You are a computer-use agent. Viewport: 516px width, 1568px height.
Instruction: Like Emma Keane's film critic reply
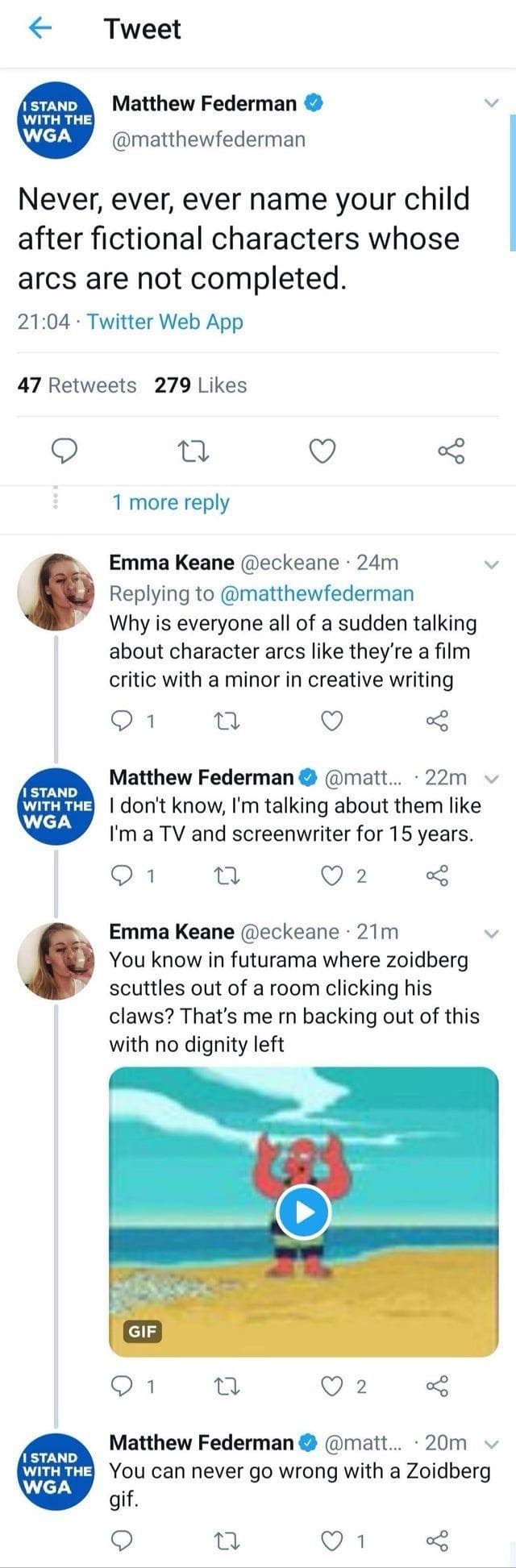[332, 721]
